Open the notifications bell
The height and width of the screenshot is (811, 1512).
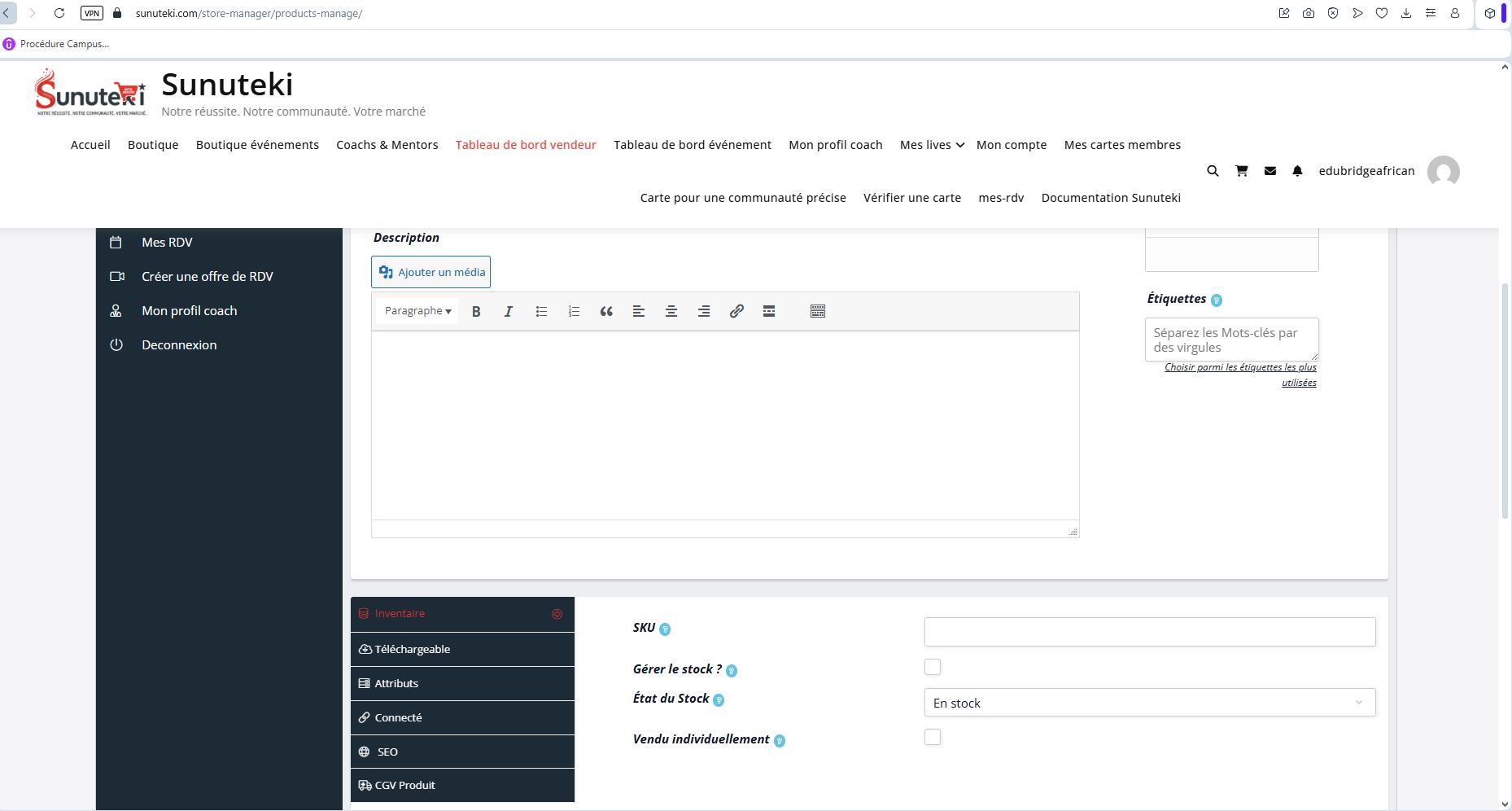[x=1297, y=171]
